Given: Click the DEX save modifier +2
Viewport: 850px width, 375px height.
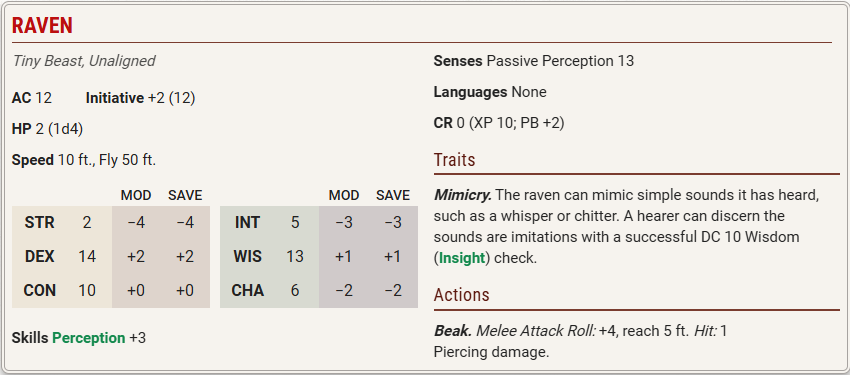Looking at the screenshot, I should coord(185,256).
